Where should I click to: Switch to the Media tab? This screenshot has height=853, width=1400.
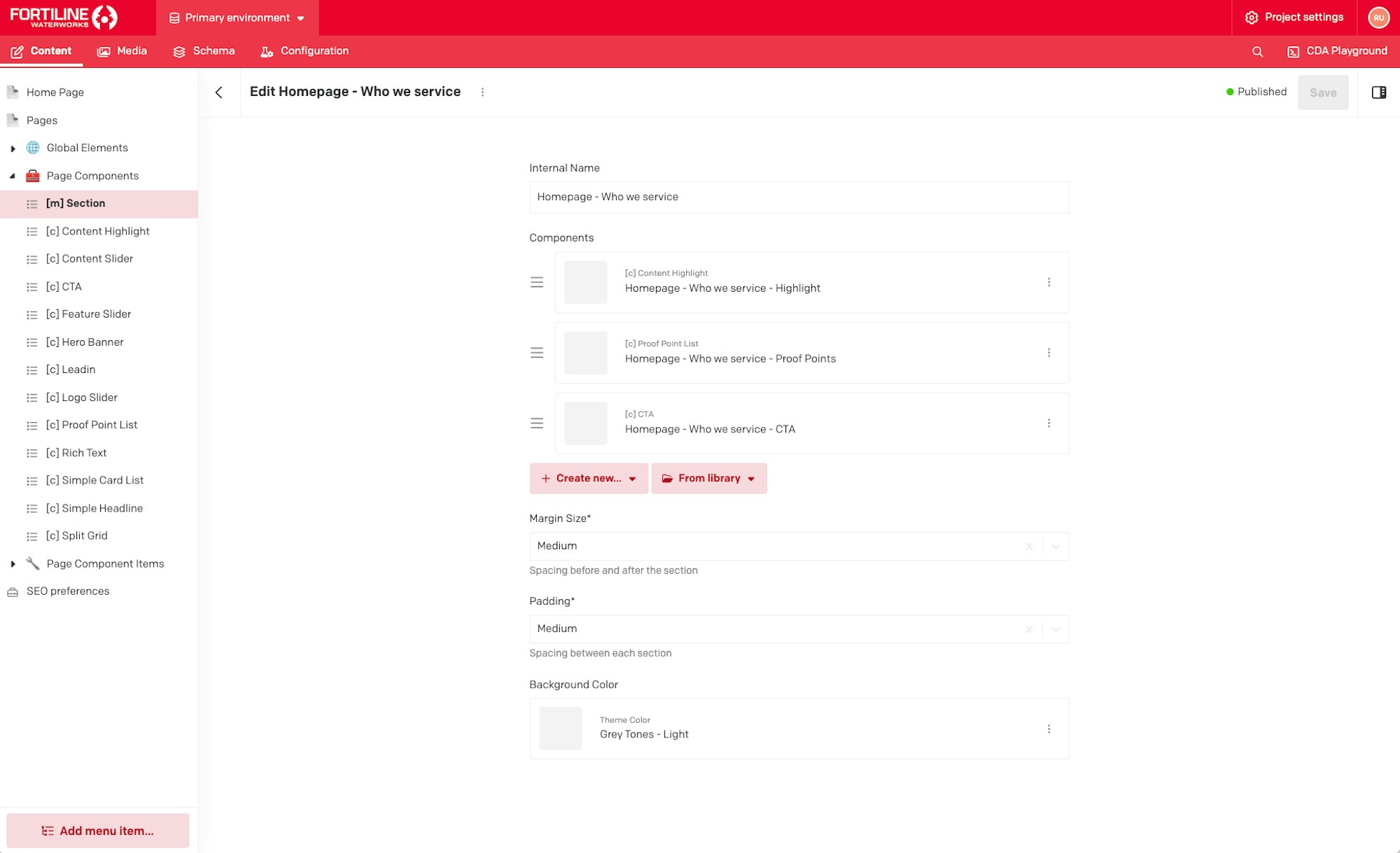point(122,51)
